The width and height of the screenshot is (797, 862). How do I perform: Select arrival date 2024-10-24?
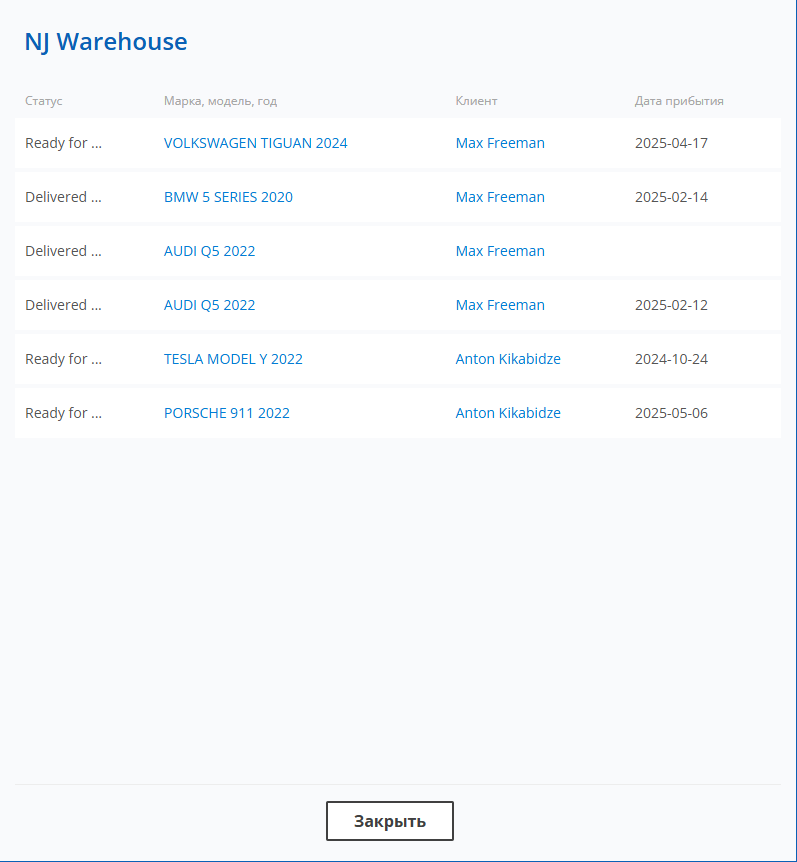pyautogui.click(x=671, y=359)
